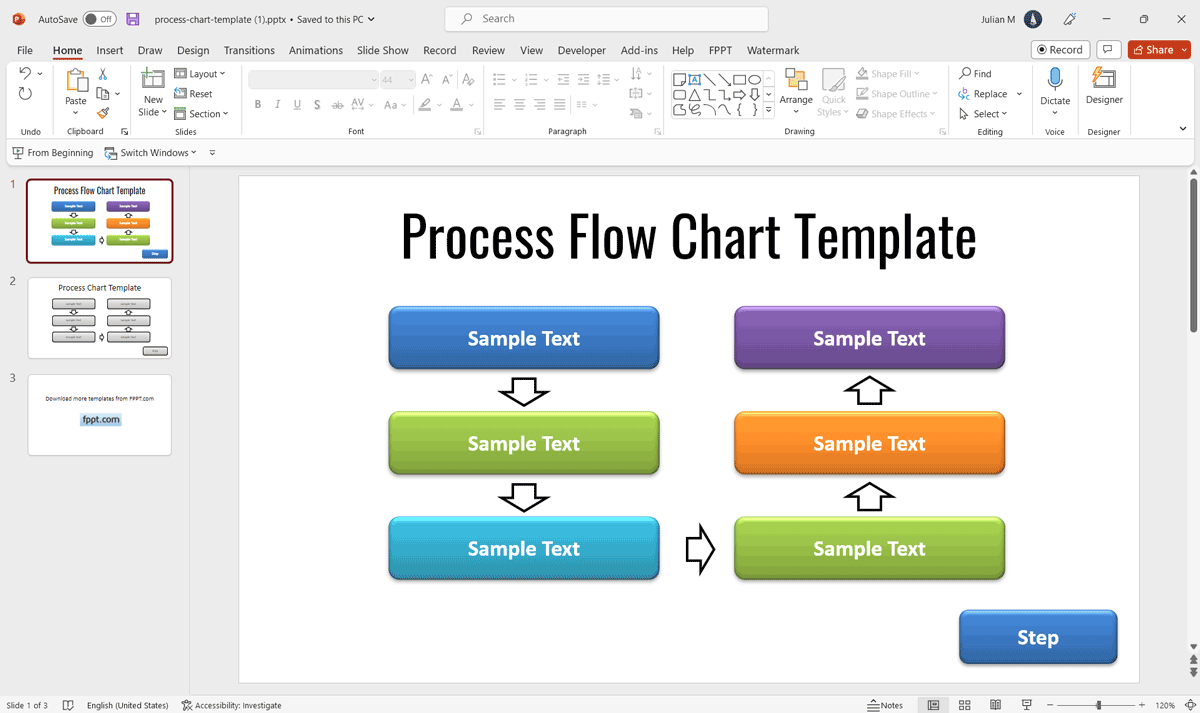Open the Font dialog launcher
This screenshot has height=713, width=1200.
pyautogui.click(x=477, y=132)
